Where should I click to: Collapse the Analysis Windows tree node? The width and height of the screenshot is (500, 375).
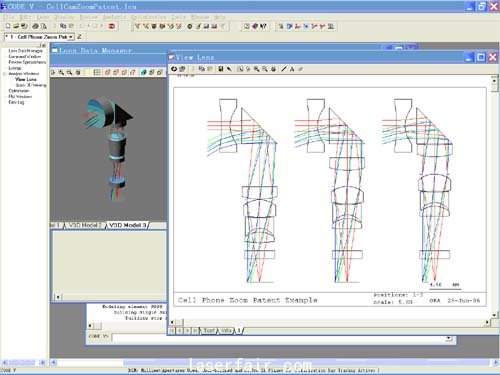point(5,74)
